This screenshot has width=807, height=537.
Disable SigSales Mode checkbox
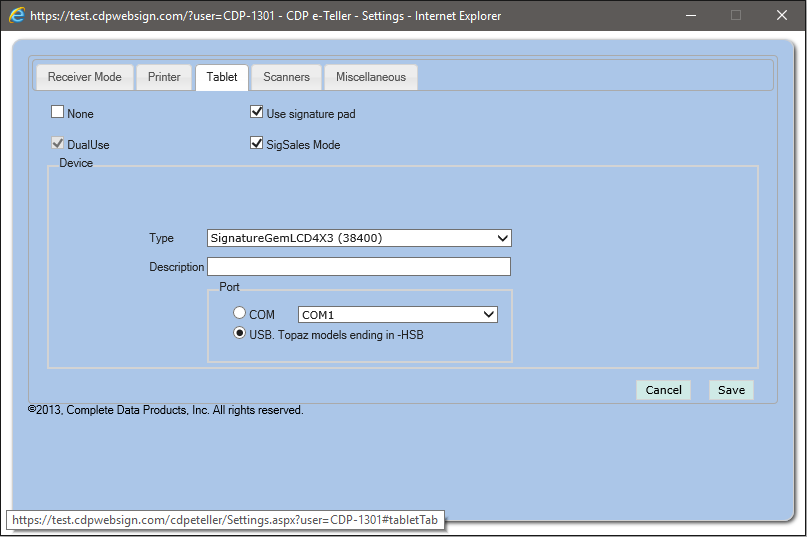click(257, 144)
